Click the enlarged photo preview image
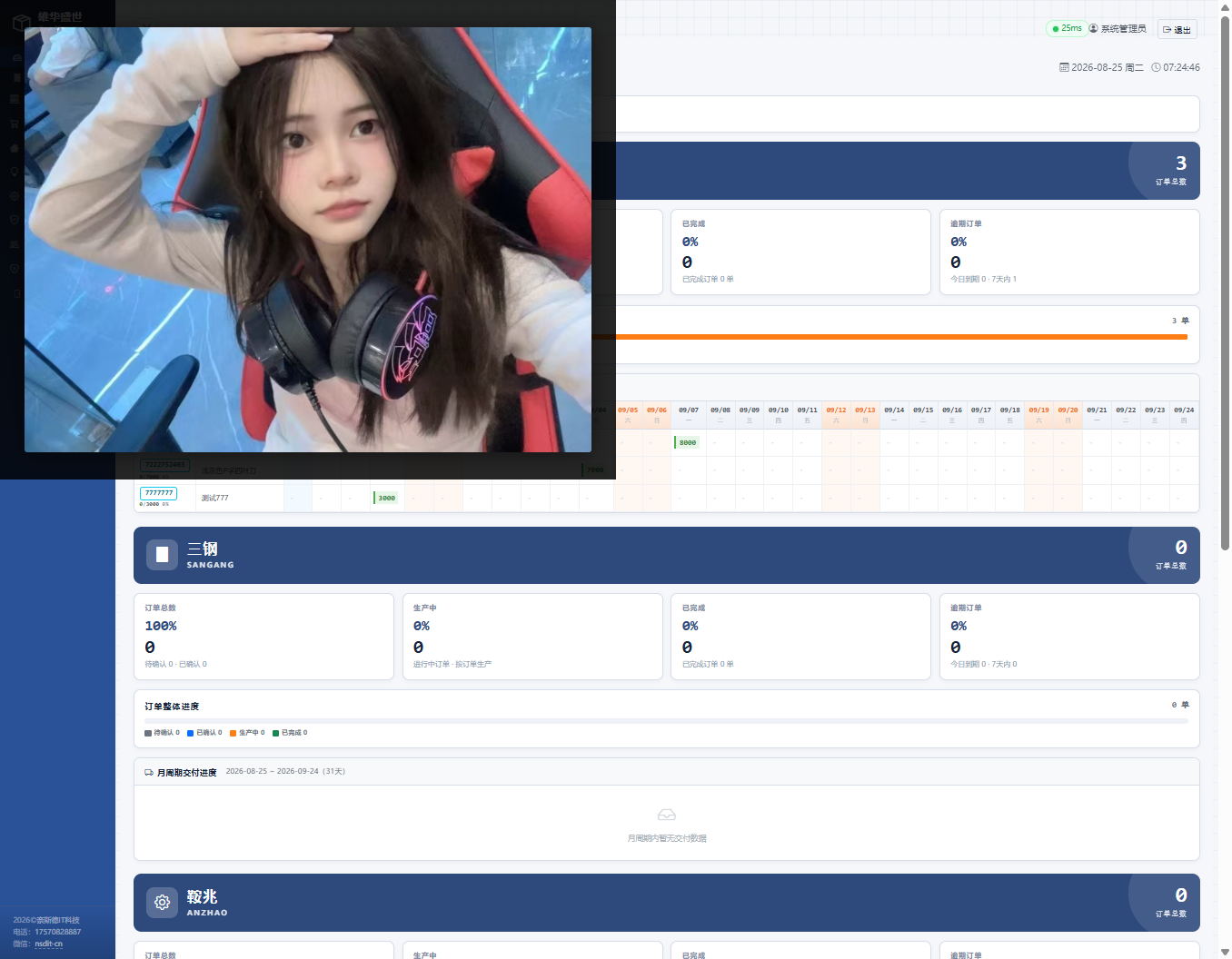Image resolution: width=1232 pixels, height=959 pixels. click(x=308, y=240)
